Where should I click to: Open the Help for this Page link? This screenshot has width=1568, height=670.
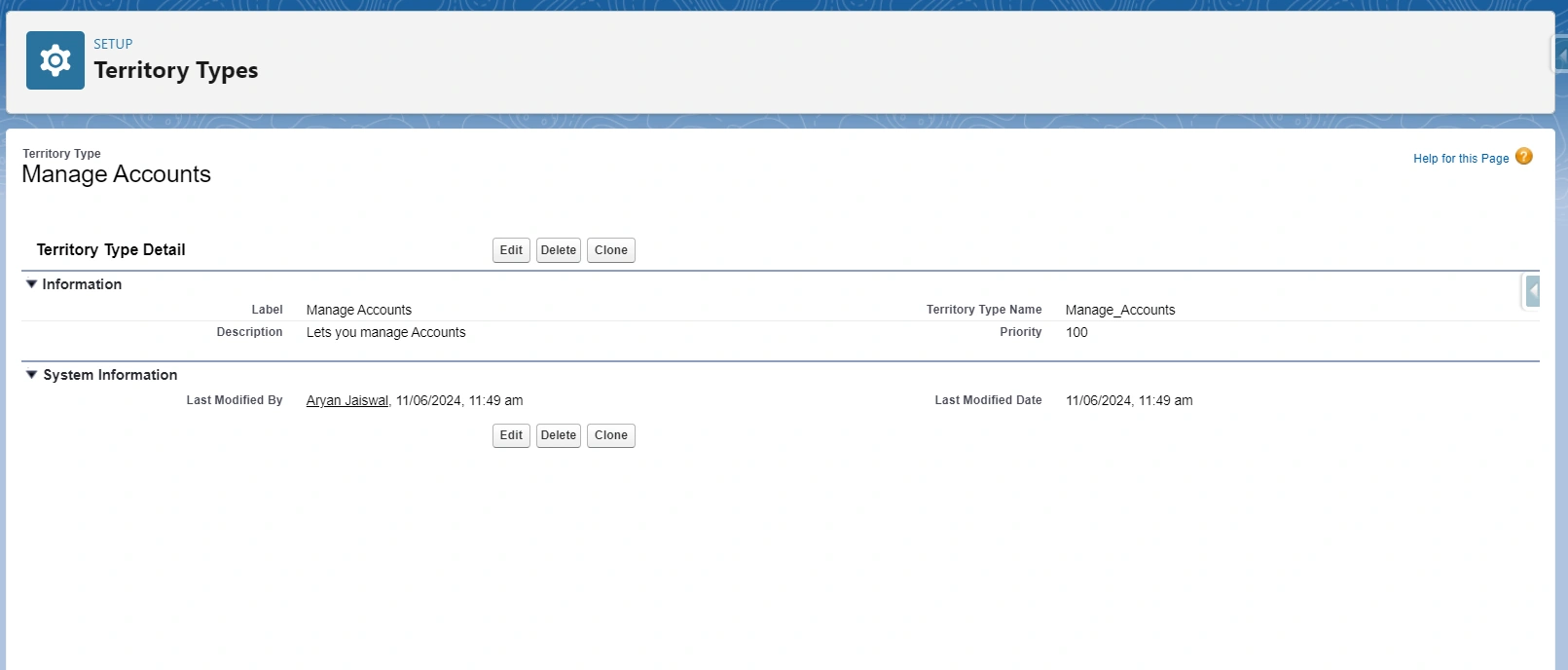pyautogui.click(x=1460, y=159)
